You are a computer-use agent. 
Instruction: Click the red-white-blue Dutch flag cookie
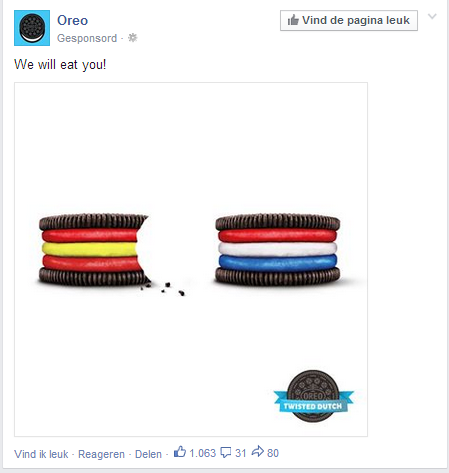click(x=278, y=250)
